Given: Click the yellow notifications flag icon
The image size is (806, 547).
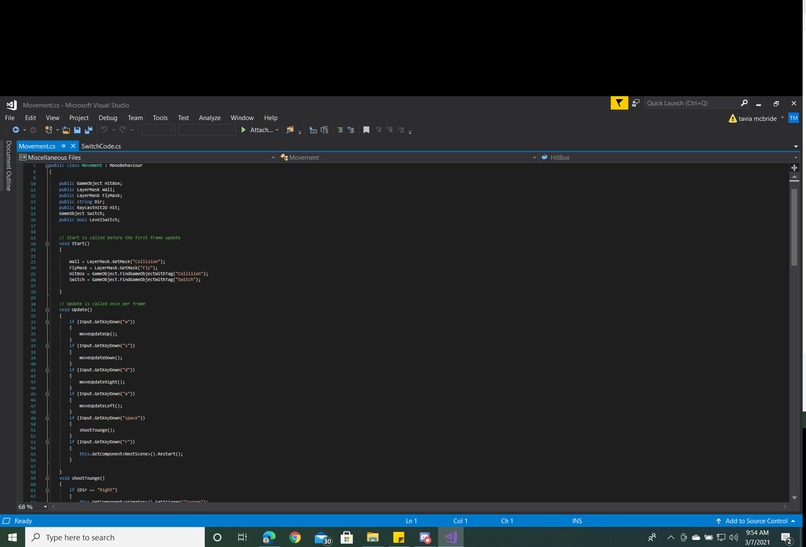Looking at the screenshot, I should coord(619,103).
